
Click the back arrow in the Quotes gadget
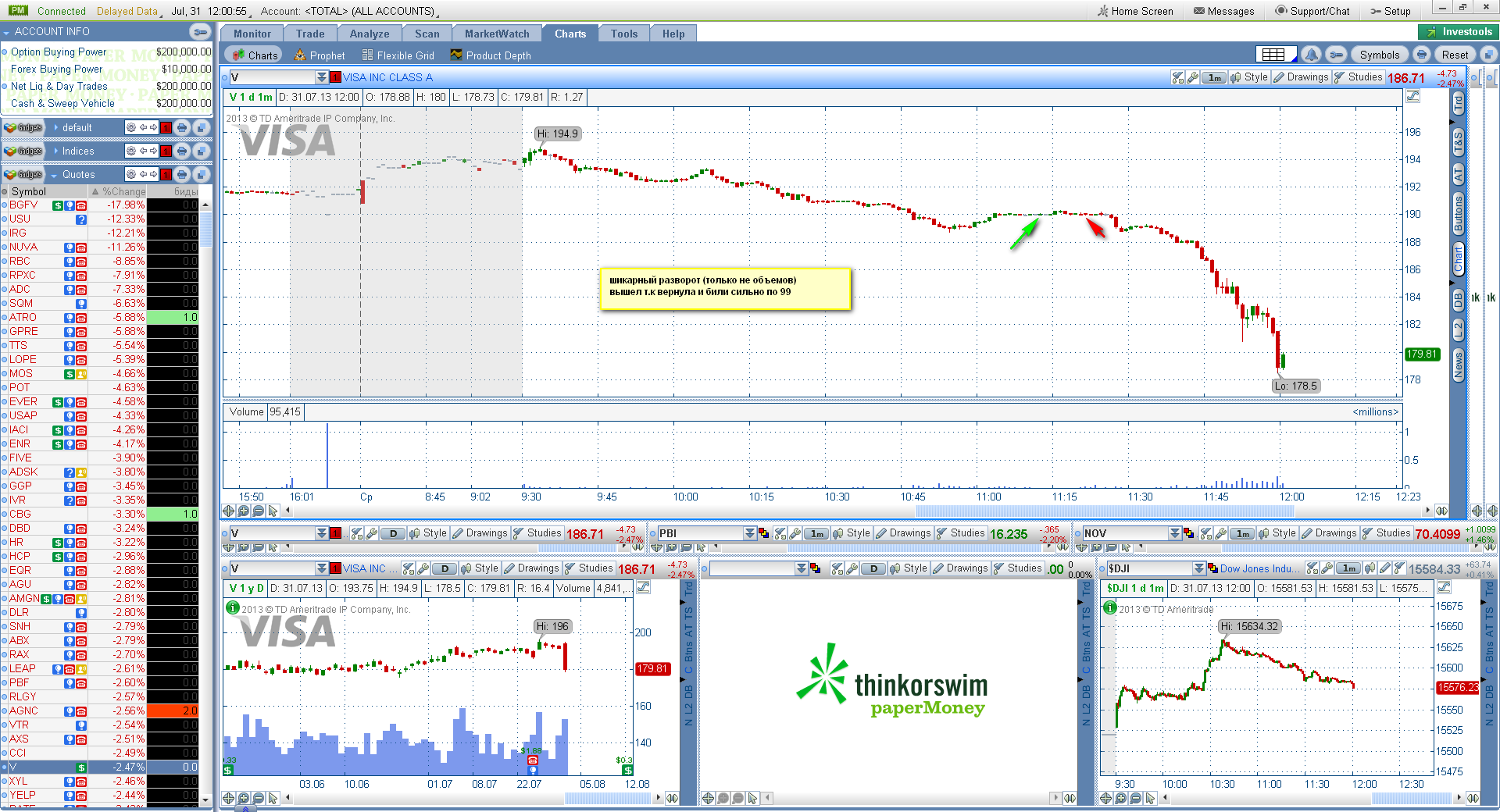pyautogui.click(x=143, y=174)
